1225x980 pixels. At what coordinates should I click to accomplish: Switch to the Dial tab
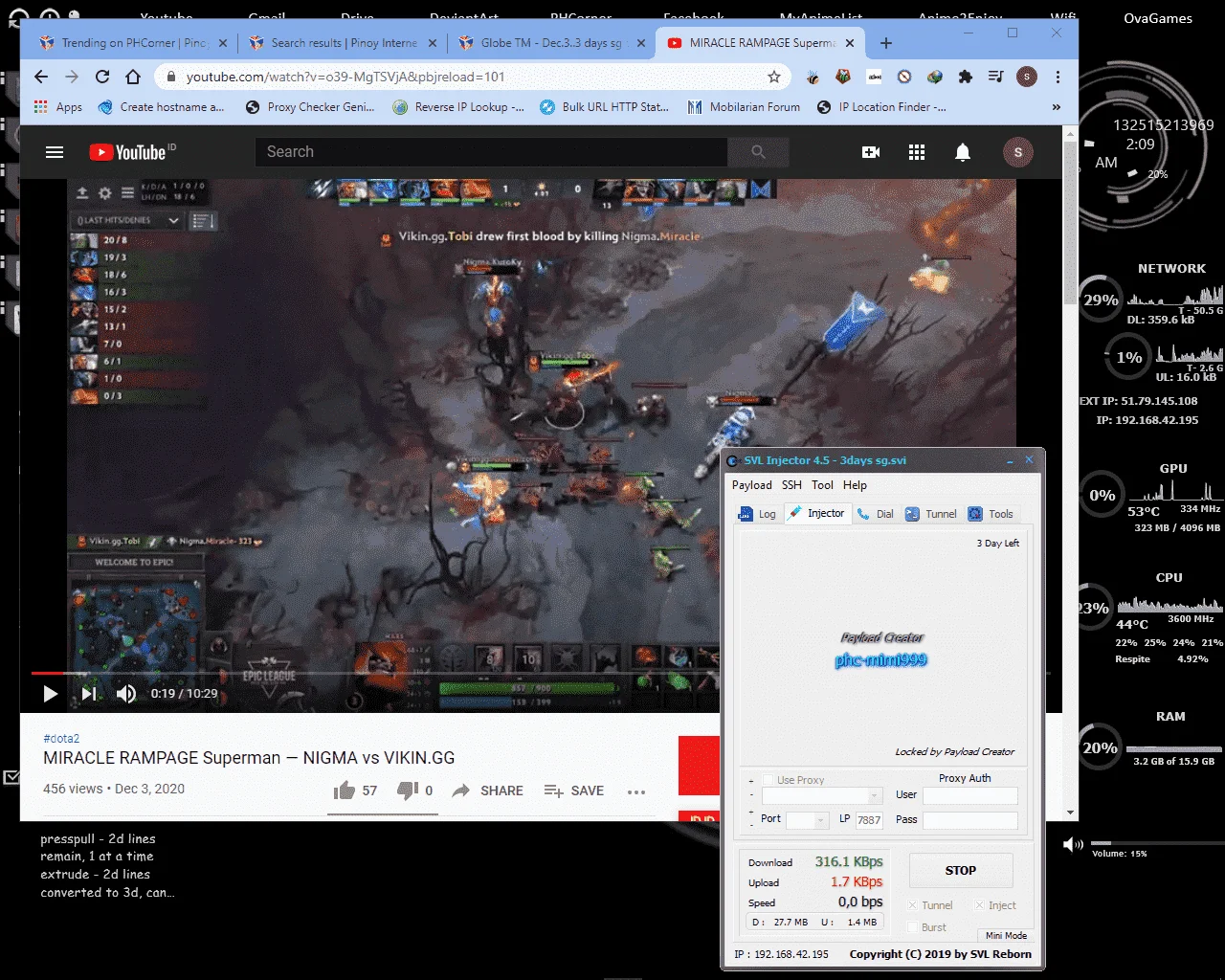(x=876, y=514)
